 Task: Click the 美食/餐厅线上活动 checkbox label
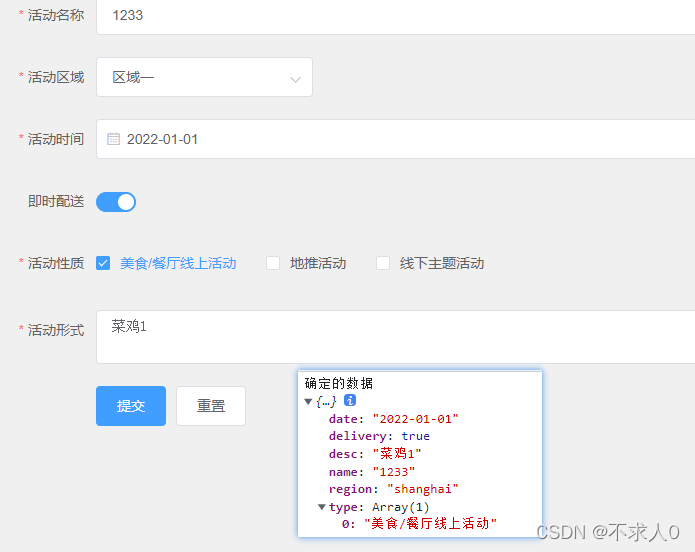[x=178, y=263]
